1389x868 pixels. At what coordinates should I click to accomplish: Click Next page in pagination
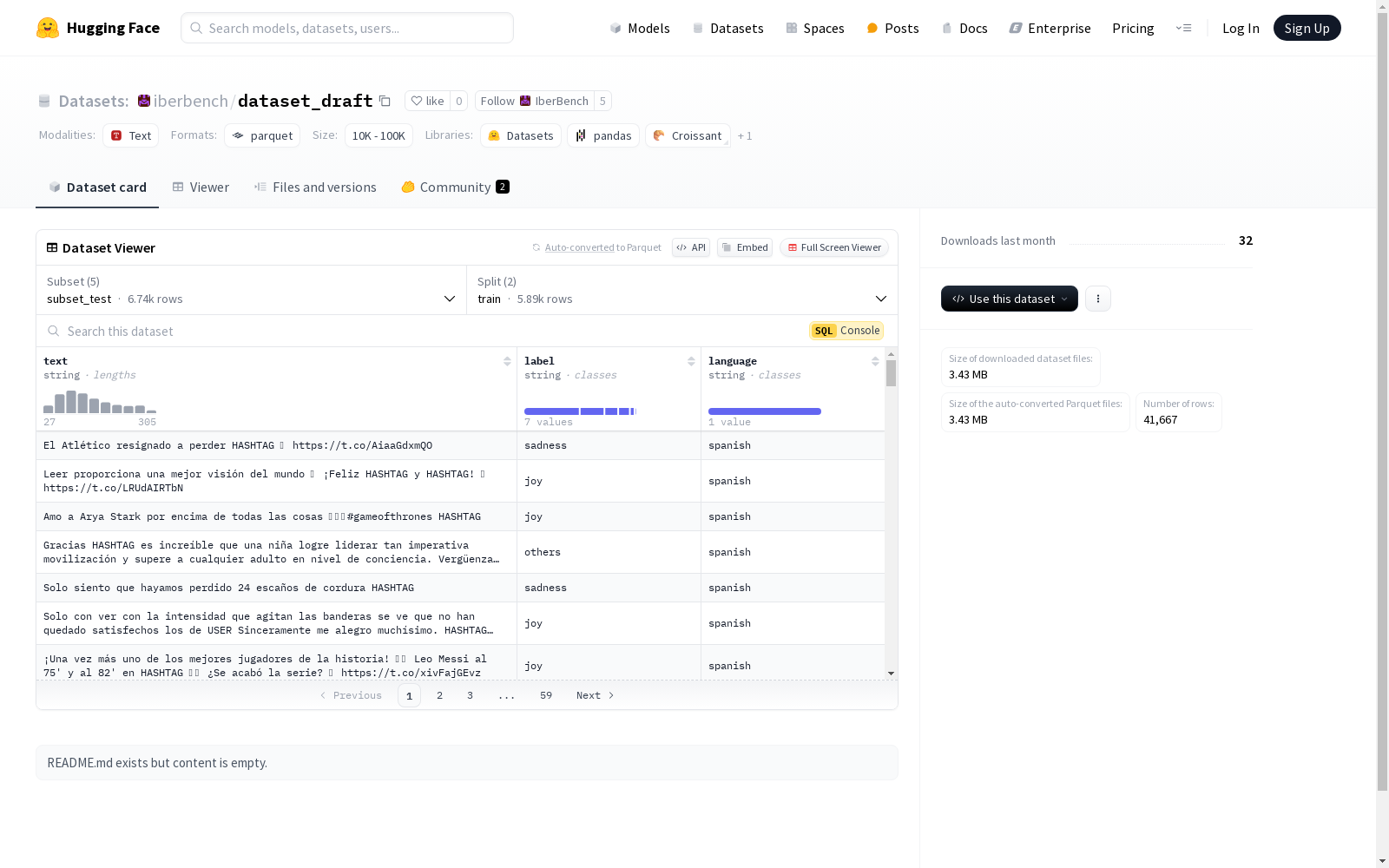coord(596,695)
